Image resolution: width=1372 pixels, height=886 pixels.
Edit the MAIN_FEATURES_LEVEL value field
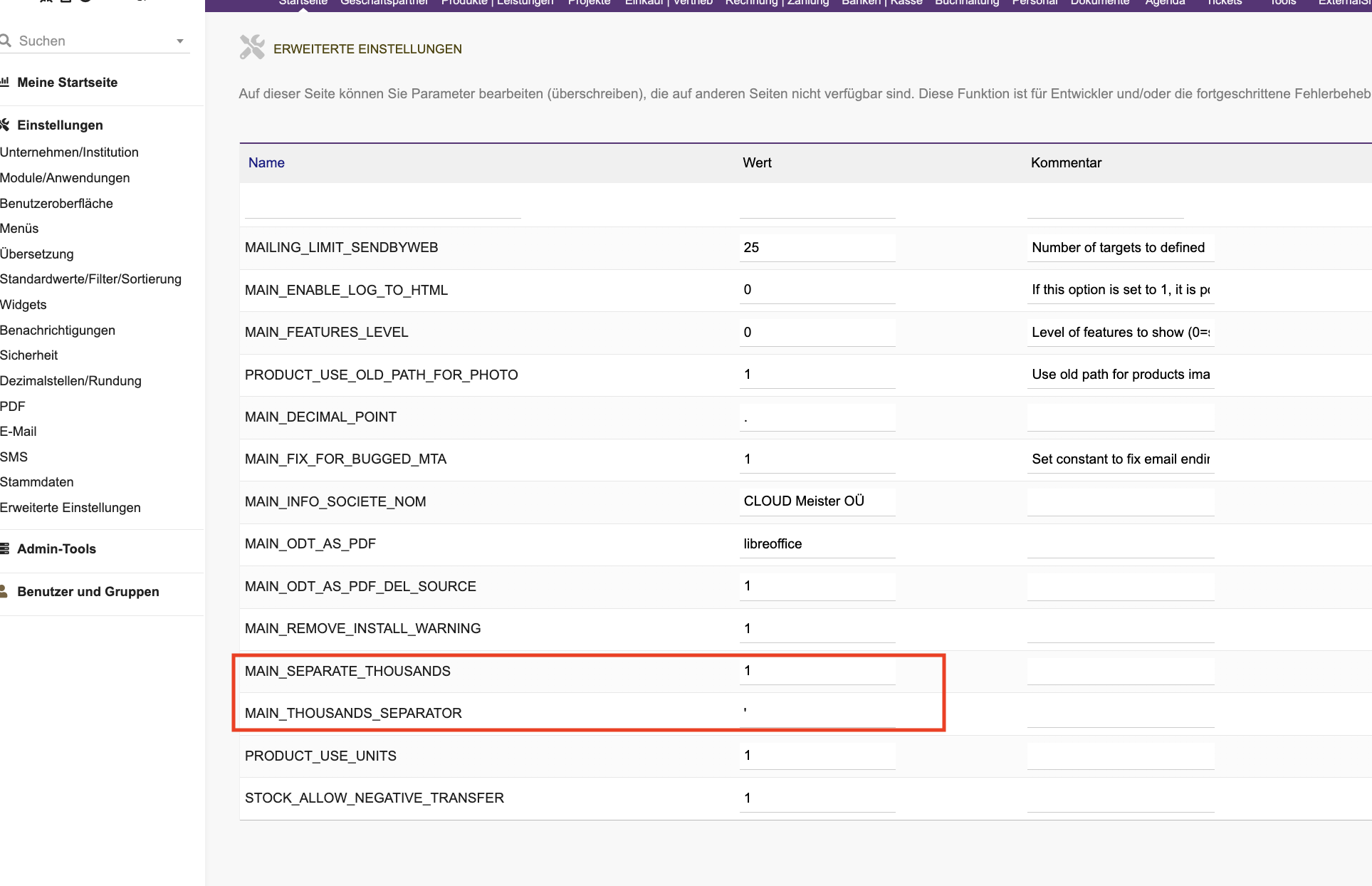click(817, 333)
